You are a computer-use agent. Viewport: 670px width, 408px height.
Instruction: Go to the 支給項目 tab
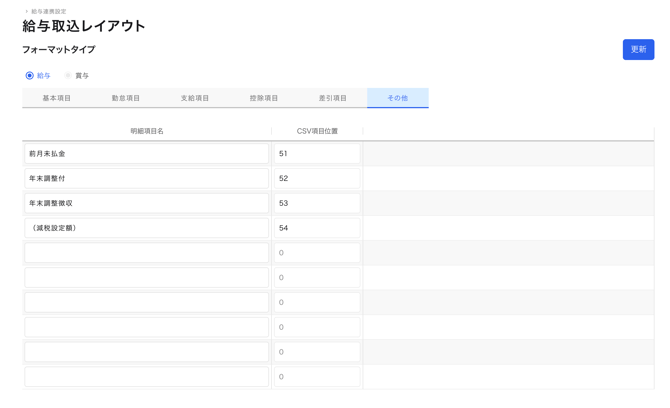click(194, 98)
